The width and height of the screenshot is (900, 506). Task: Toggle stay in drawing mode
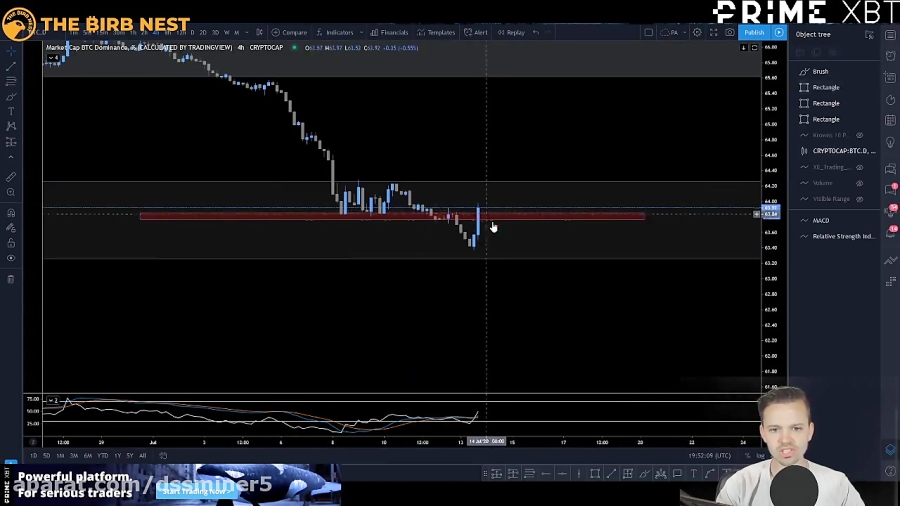(11, 228)
